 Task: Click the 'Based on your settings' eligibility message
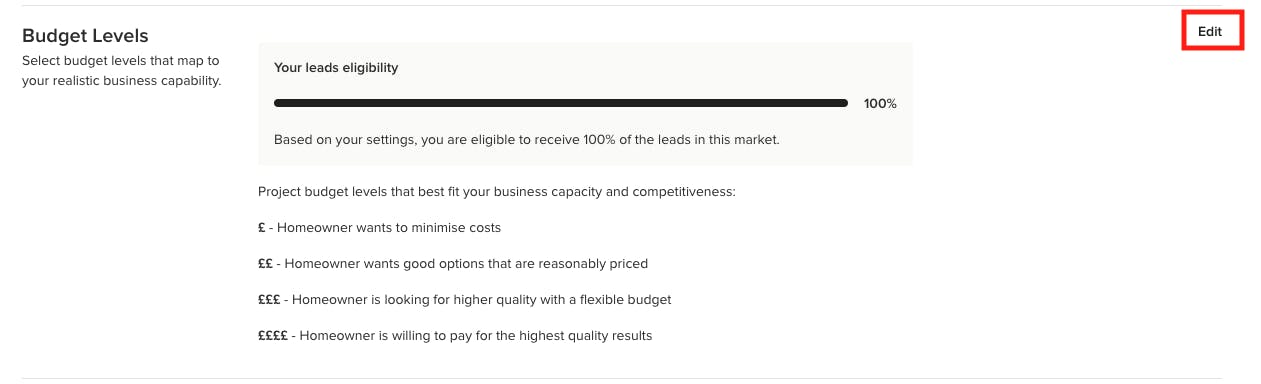[526, 140]
